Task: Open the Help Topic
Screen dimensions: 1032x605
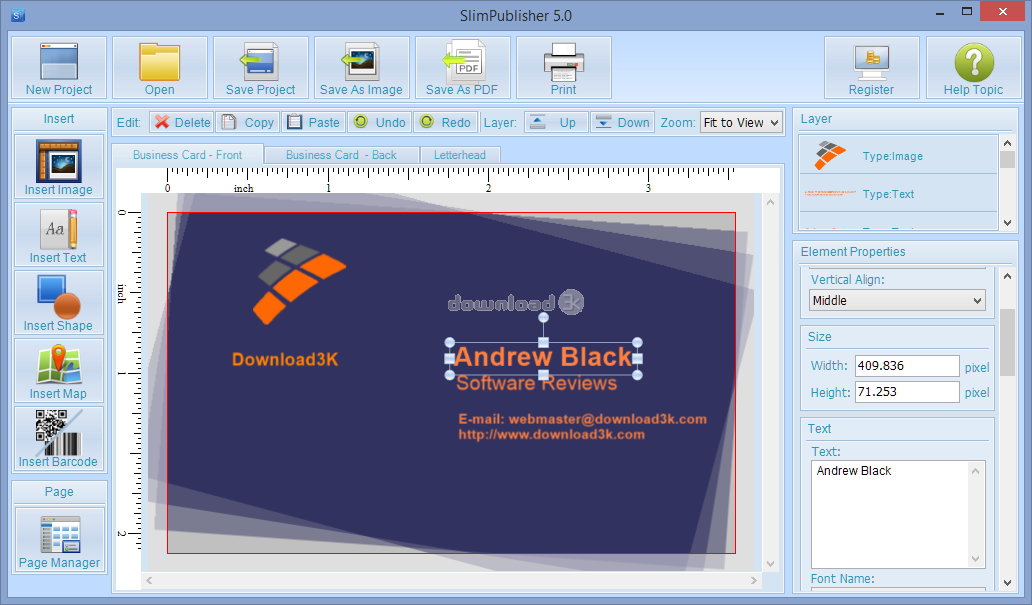Action: pyautogui.click(x=973, y=68)
